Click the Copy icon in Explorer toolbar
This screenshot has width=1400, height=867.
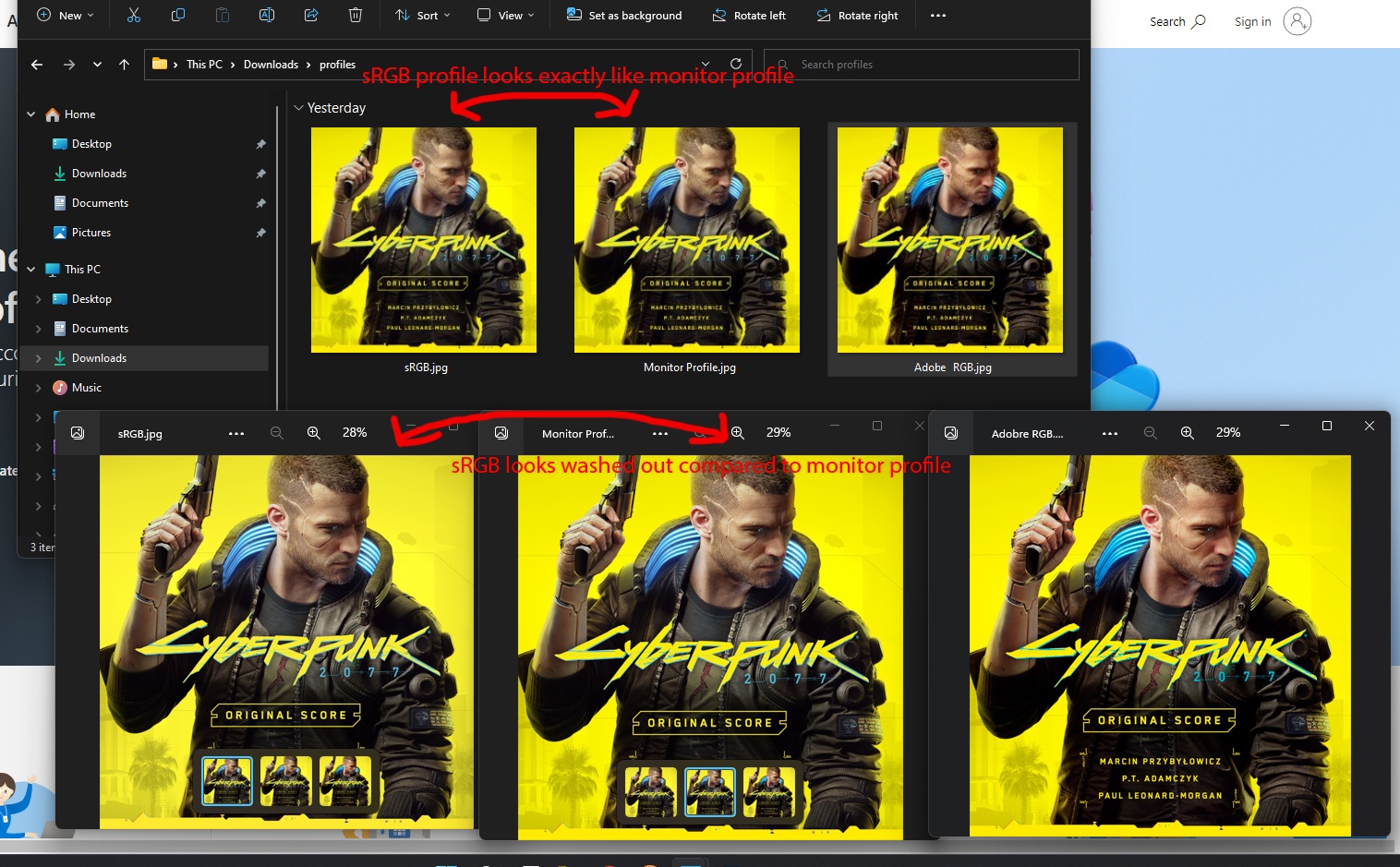[x=178, y=15]
